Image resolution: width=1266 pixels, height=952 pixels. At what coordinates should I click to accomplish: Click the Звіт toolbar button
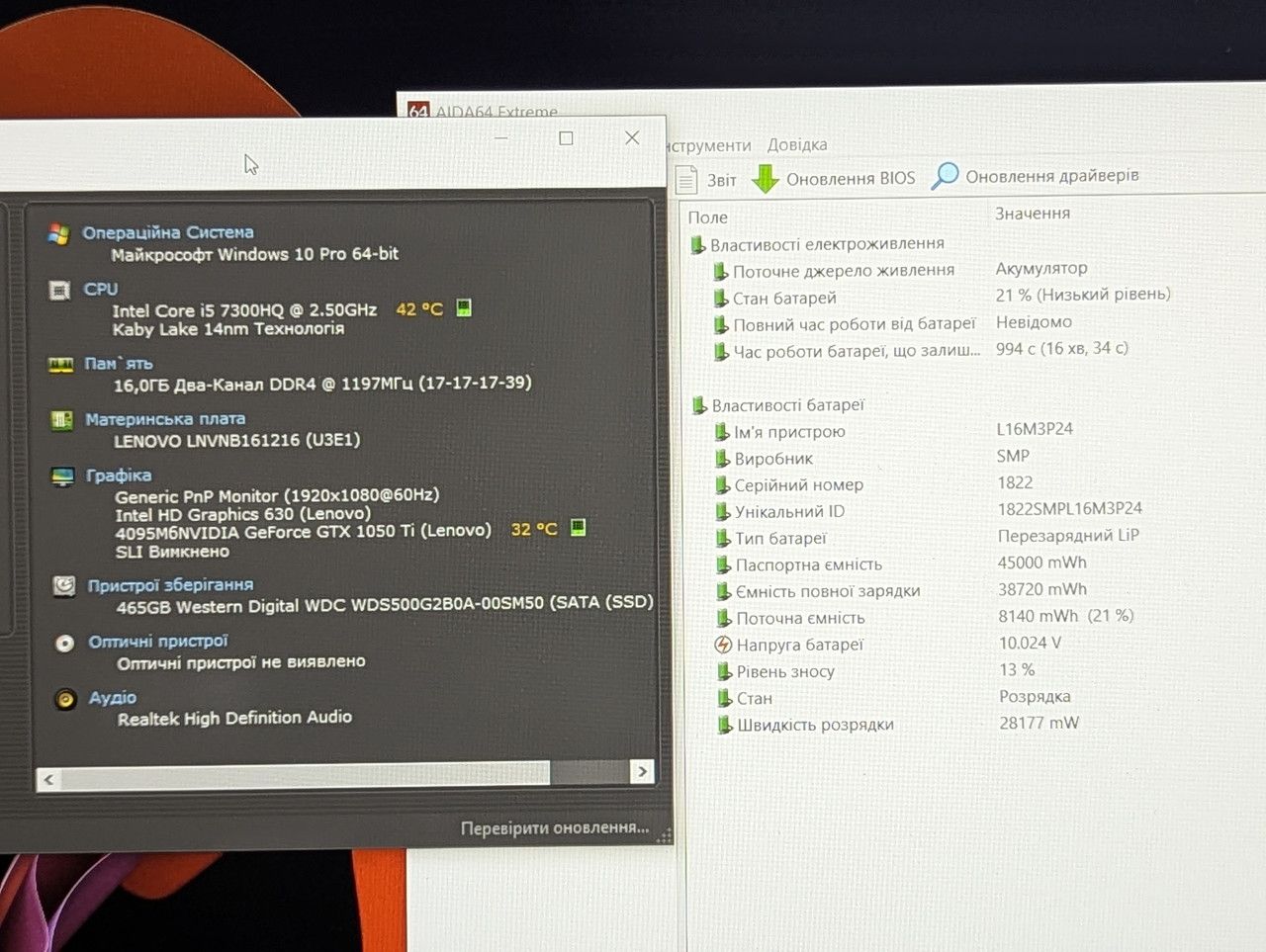tap(707, 180)
